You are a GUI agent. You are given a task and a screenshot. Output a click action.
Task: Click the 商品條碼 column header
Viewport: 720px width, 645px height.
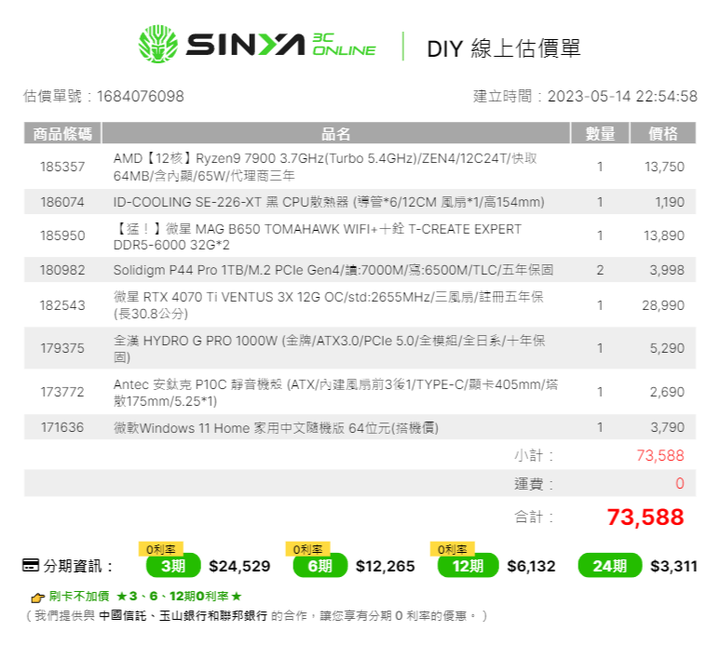click(62, 134)
